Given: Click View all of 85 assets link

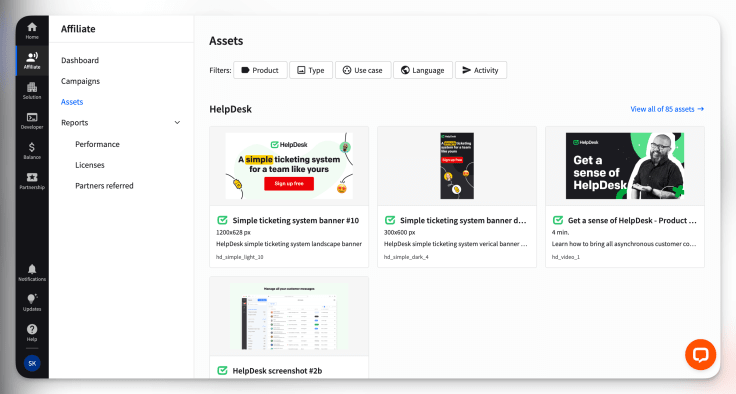Looking at the screenshot, I should tap(667, 109).
